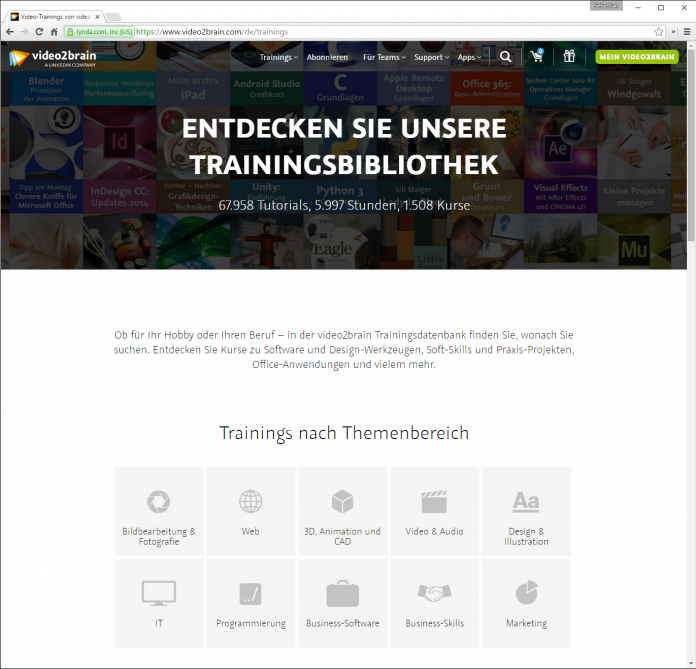This screenshot has height=669, width=696.
Task: Expand the Apps menu
Action: pos(469,57)
